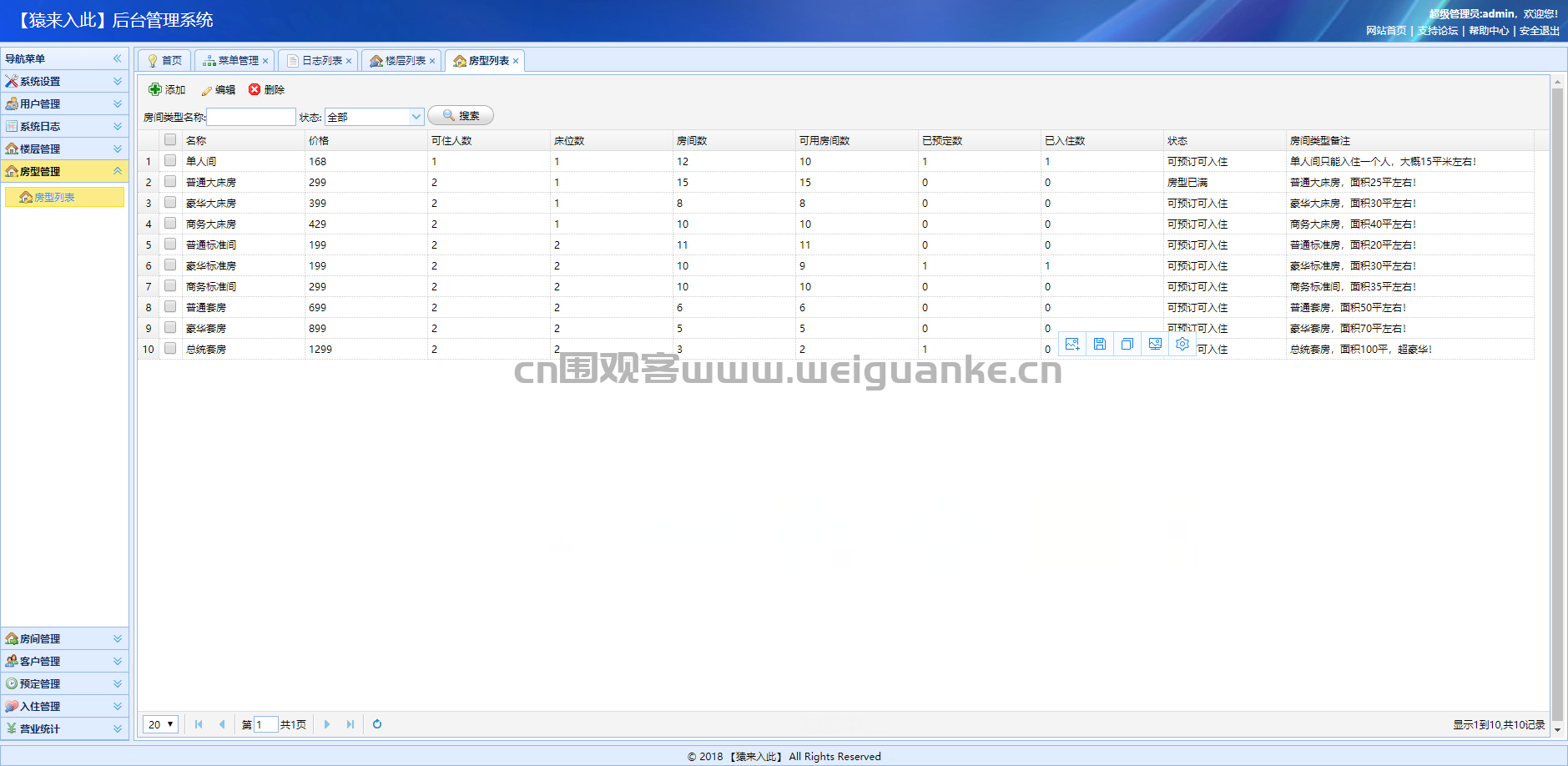
Task: Close the 菜单管理 tab
Action: [265, 61]
